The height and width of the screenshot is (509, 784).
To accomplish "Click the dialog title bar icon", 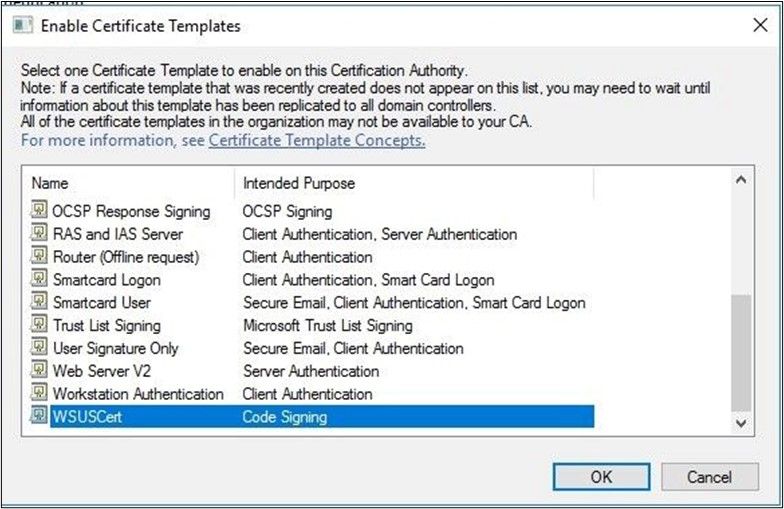I will coord(20,26).
